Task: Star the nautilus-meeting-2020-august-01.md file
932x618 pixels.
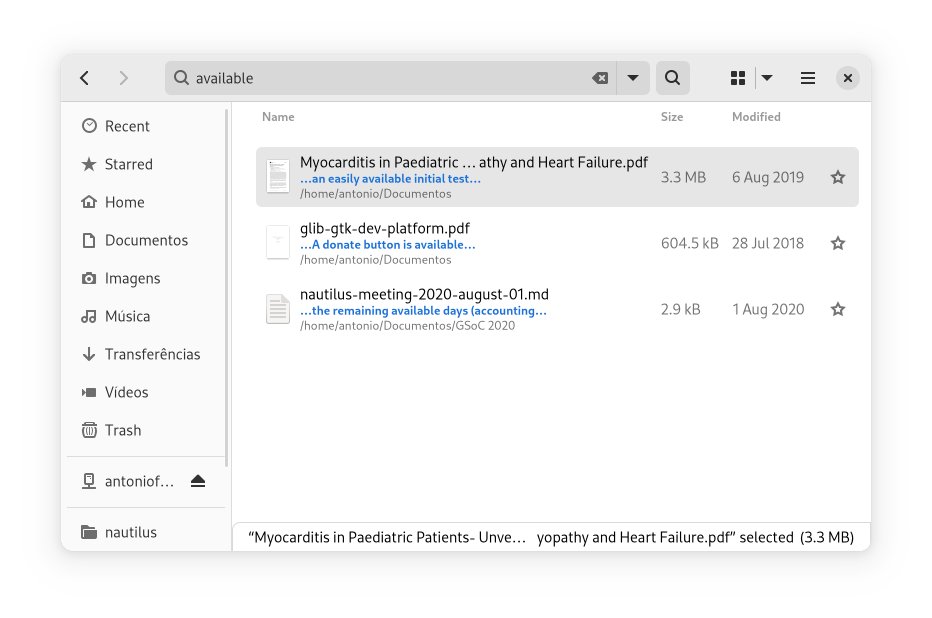Action: click(x=837, y=309)
